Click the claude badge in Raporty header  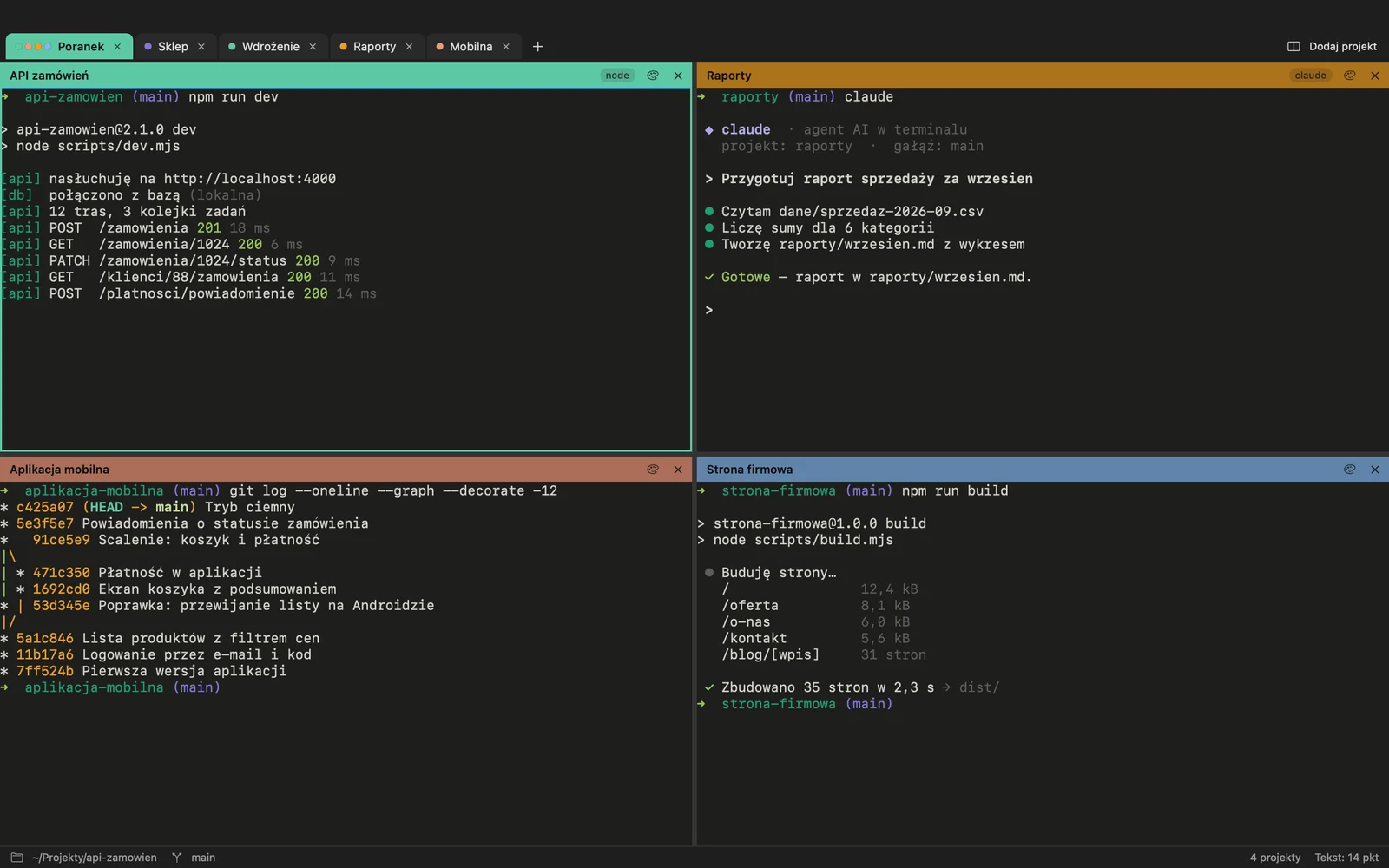point(1310,76)
